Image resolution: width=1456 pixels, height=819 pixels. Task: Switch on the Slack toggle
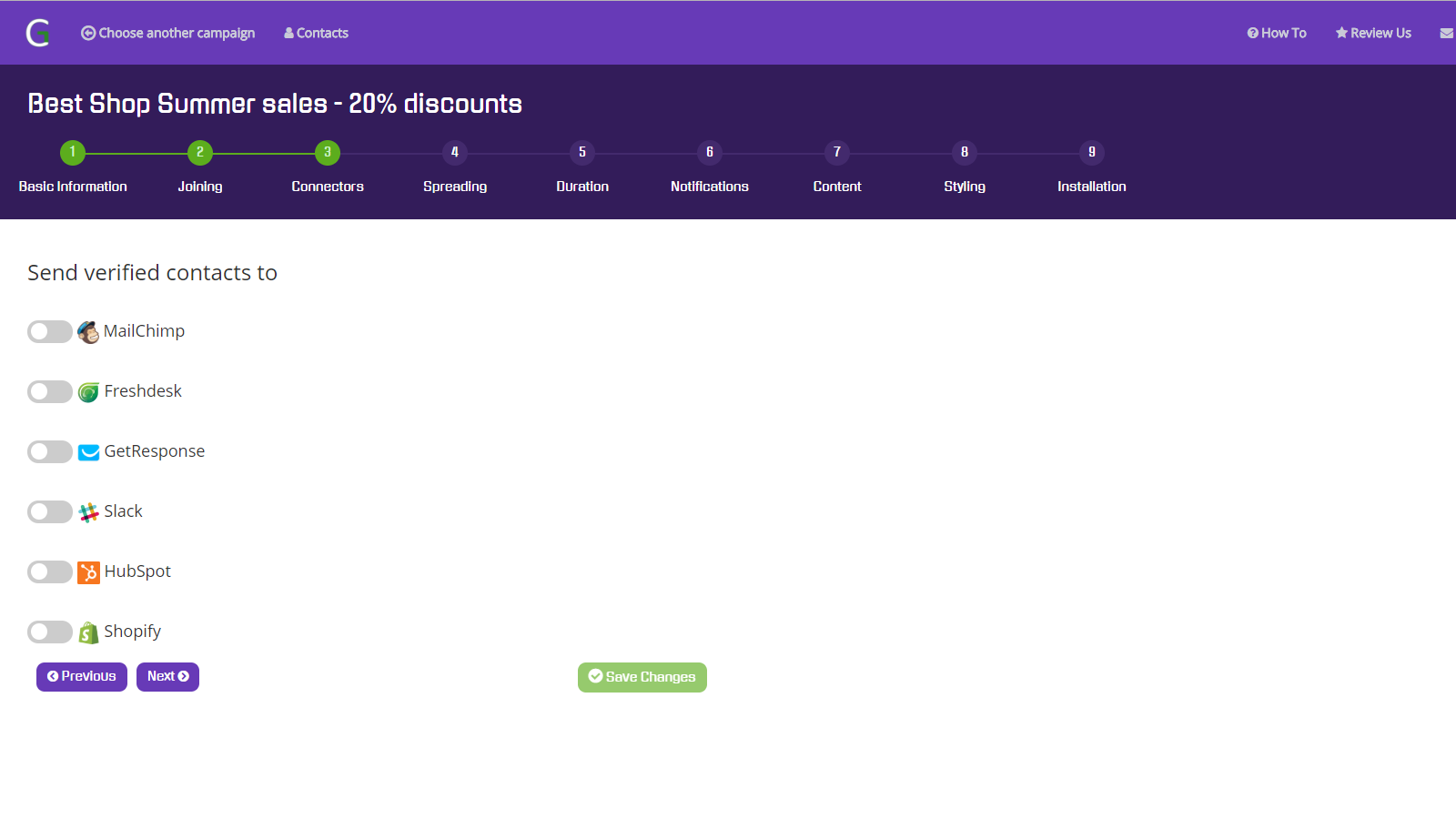(x=50, y=511)
